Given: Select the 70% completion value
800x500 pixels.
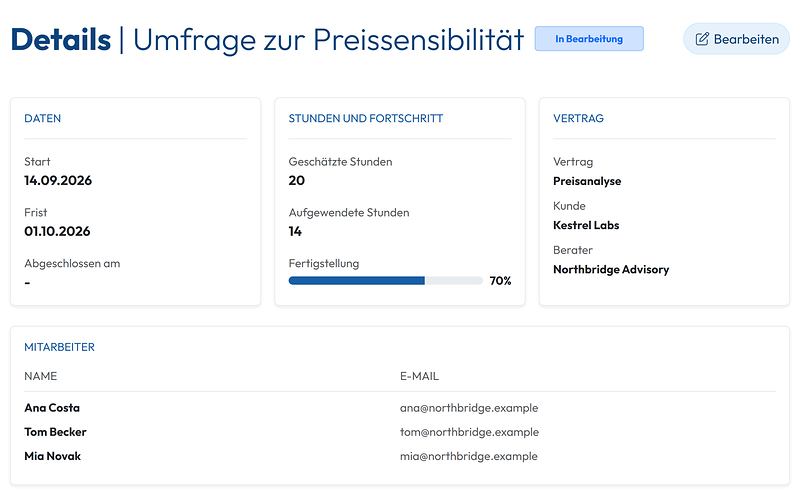Looking at the screenshot, I should coord(500,281).
